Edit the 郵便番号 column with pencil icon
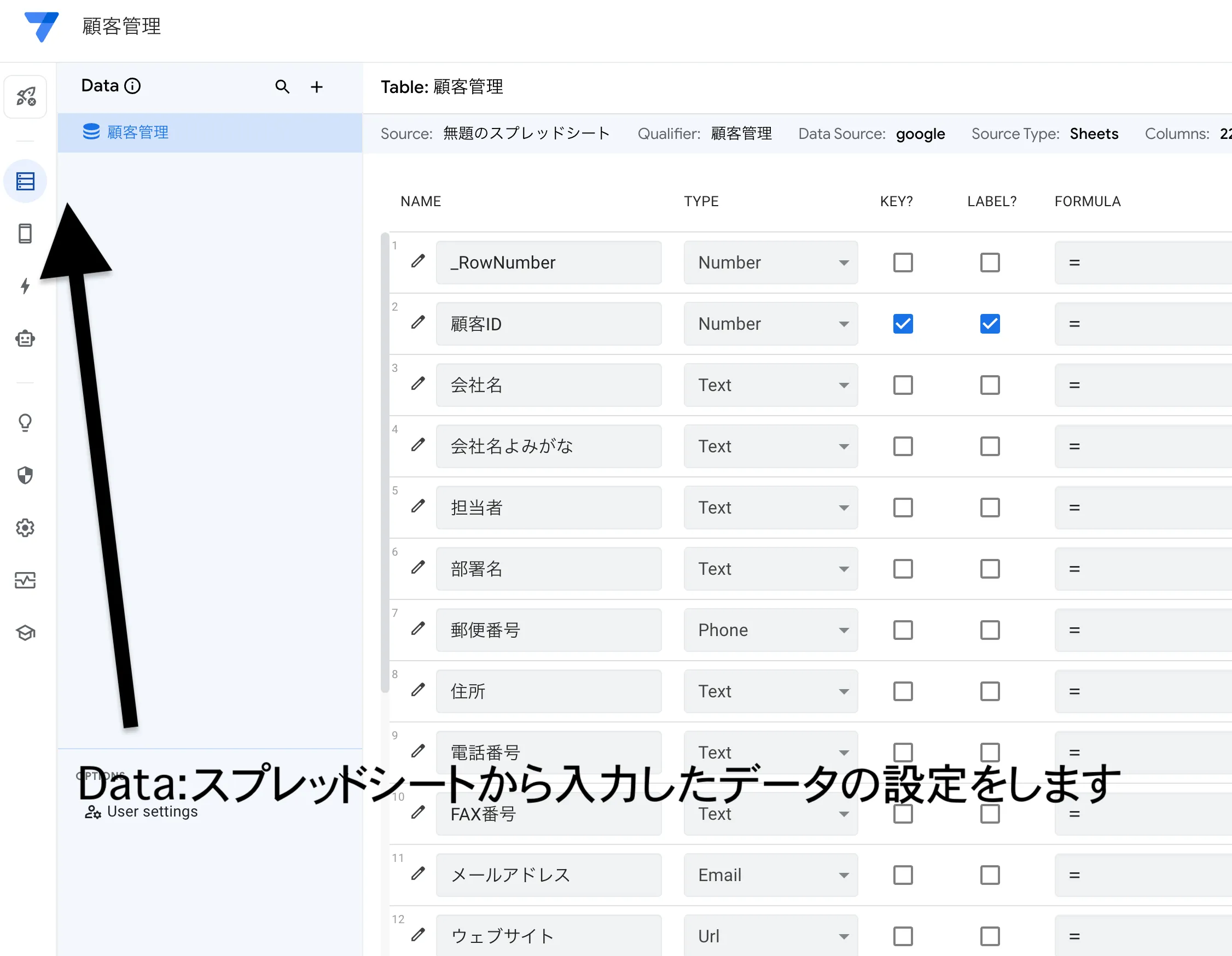 [418, 628]
